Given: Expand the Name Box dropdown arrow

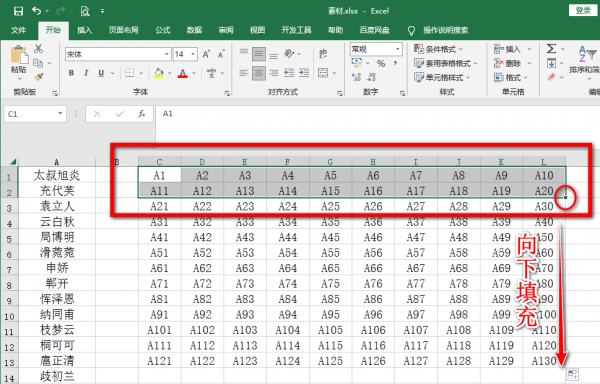Looking at the screenshot, I should [60, 114].
